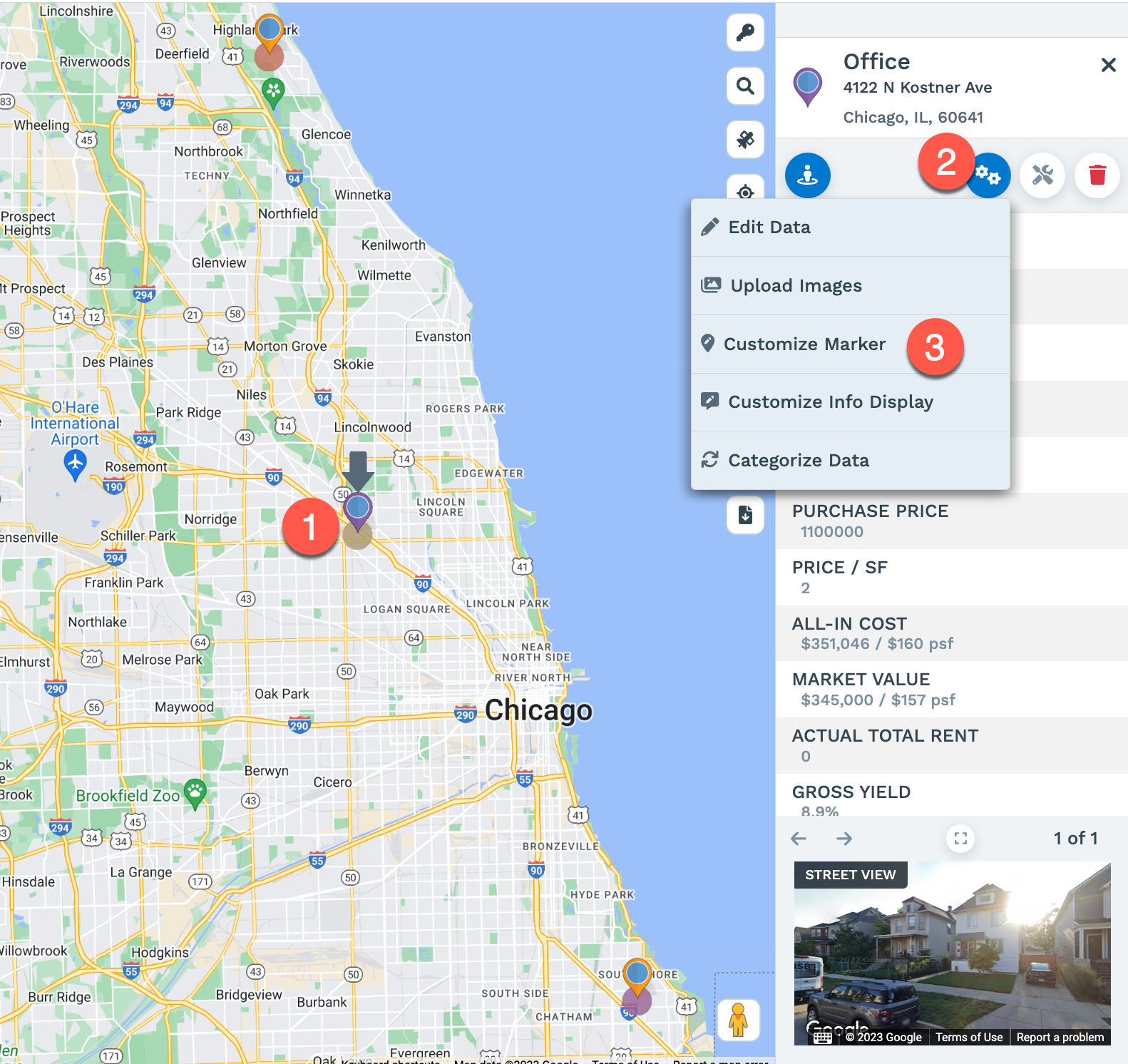The height and width of the screenshot is (1064, 1128).
Task: Click the green park pin near Highland Park
Action: pyautogui.click(x=273, y=93)
